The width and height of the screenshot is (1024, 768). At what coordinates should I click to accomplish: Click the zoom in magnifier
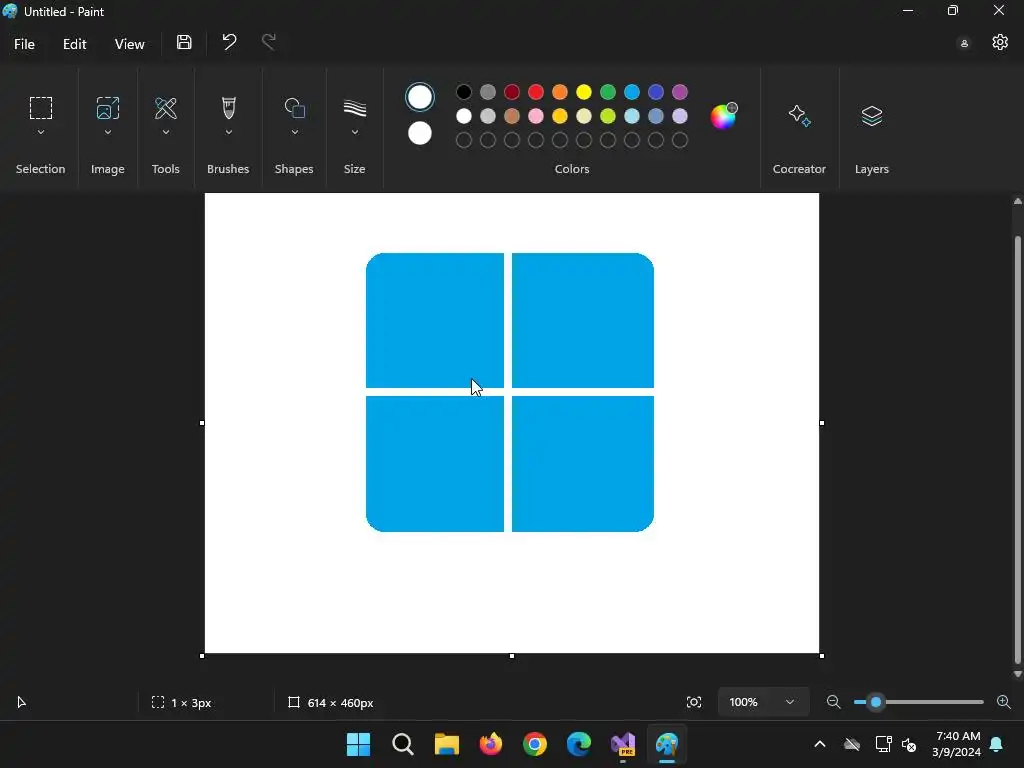tap(1004, 702)
